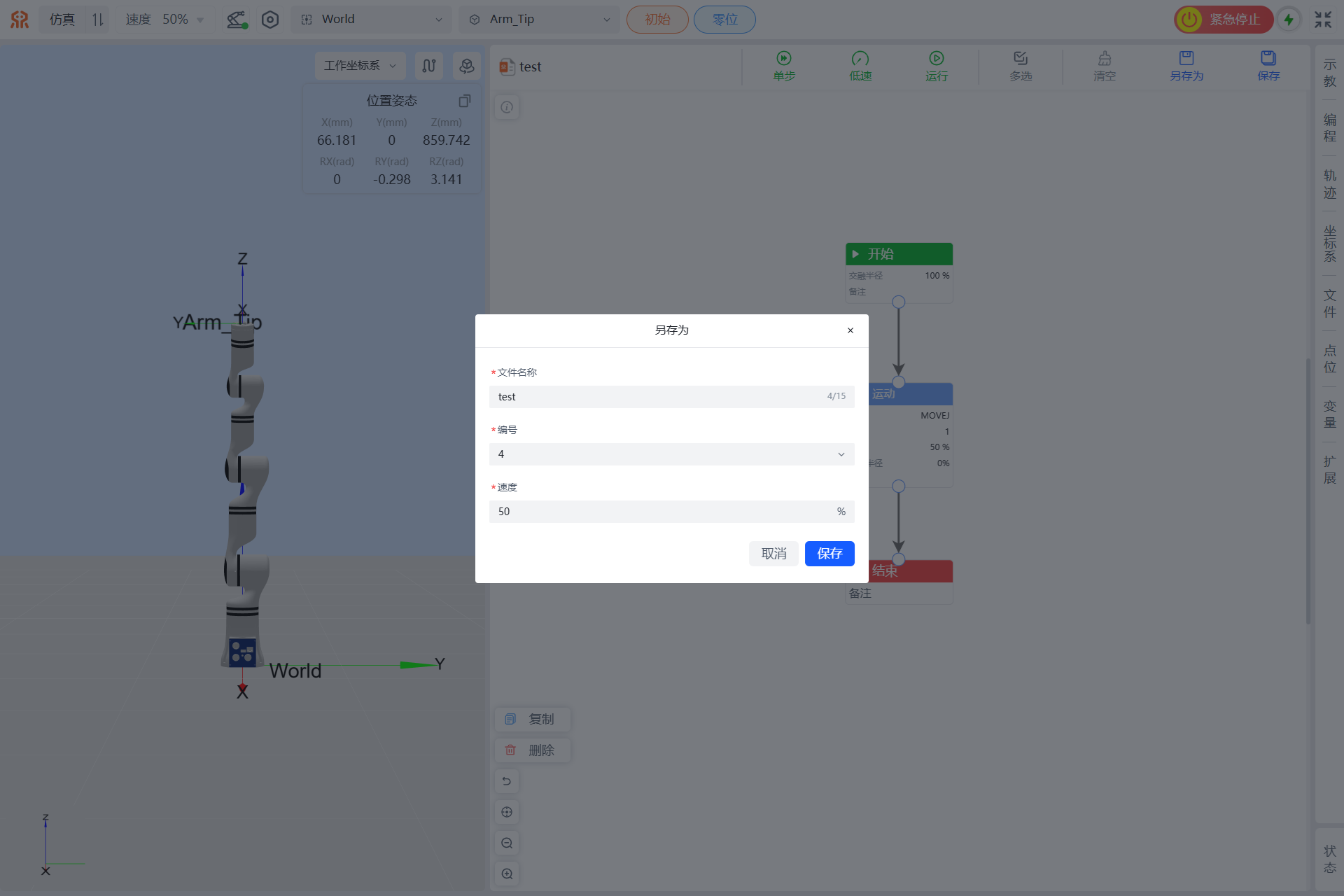Toggle the green lightning power icon
The width and height of the screenshot is (1344, 896).
click(1288, 20)
